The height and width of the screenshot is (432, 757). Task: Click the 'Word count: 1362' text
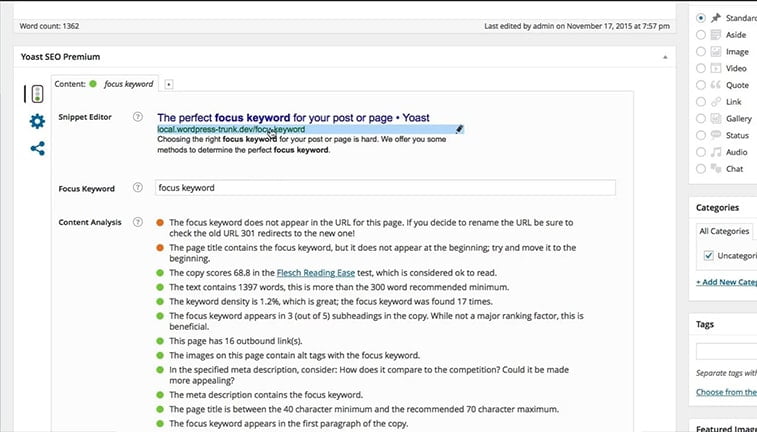click(49, 26)
